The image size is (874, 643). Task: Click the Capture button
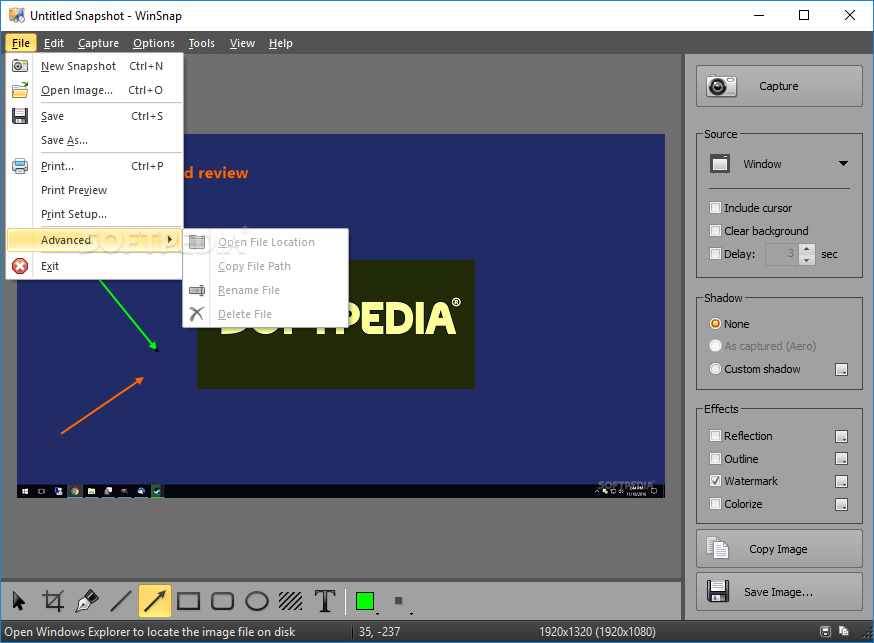779,86
